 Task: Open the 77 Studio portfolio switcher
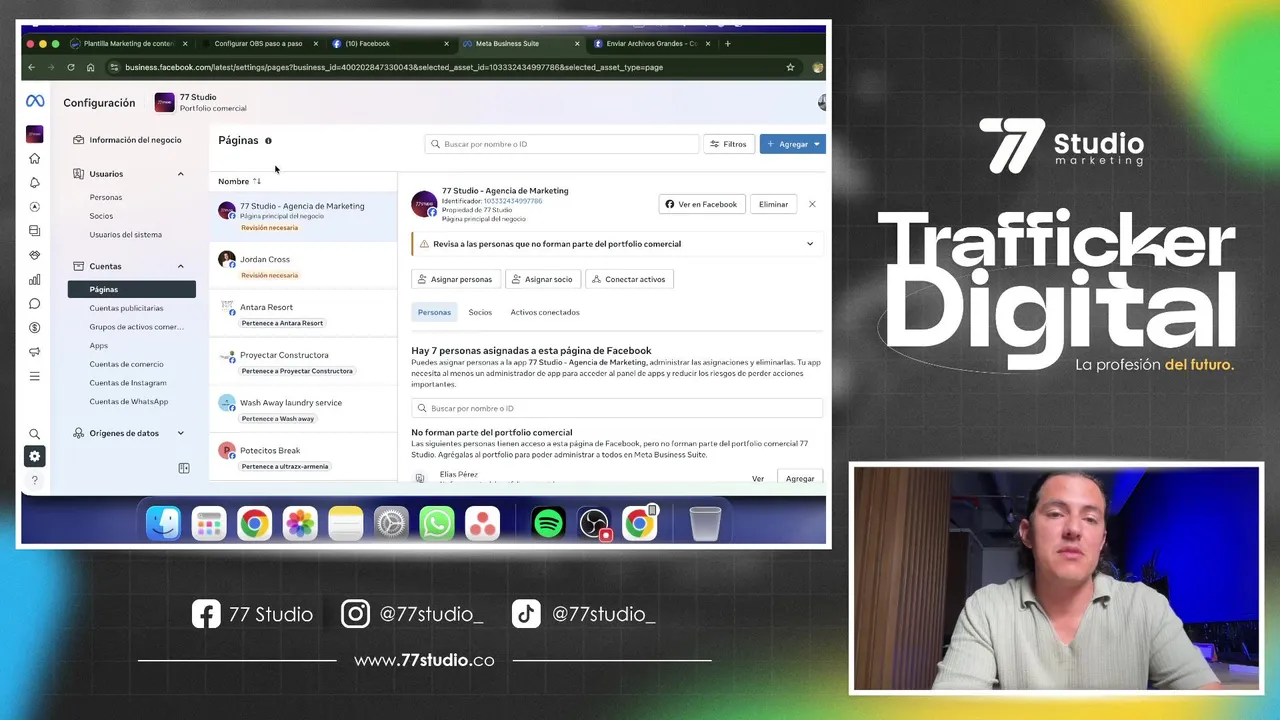[201, 102]
